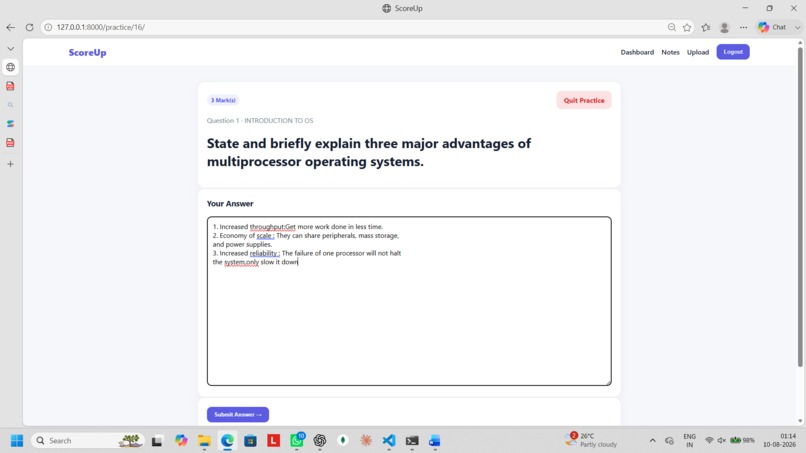Open the Windows Start menu
The height and width of the screenshot is (453, 806).
pyautogui.click(x=17, y=441)
